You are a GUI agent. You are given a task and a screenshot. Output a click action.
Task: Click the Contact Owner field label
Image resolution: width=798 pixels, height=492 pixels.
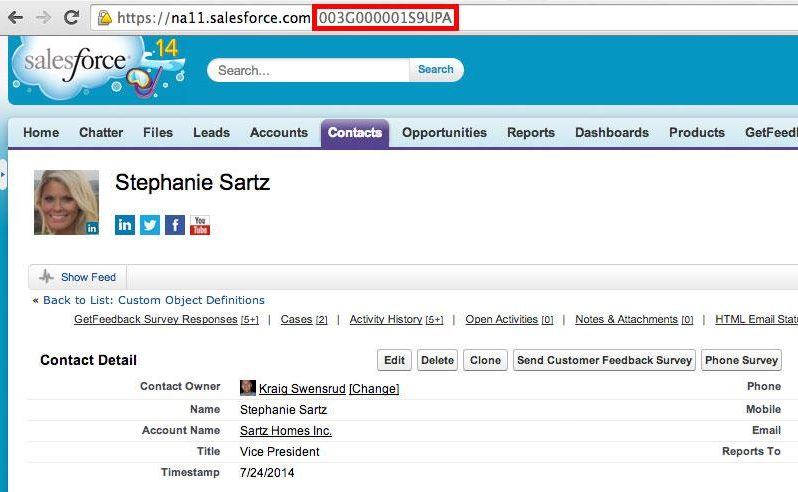[180, 386]
